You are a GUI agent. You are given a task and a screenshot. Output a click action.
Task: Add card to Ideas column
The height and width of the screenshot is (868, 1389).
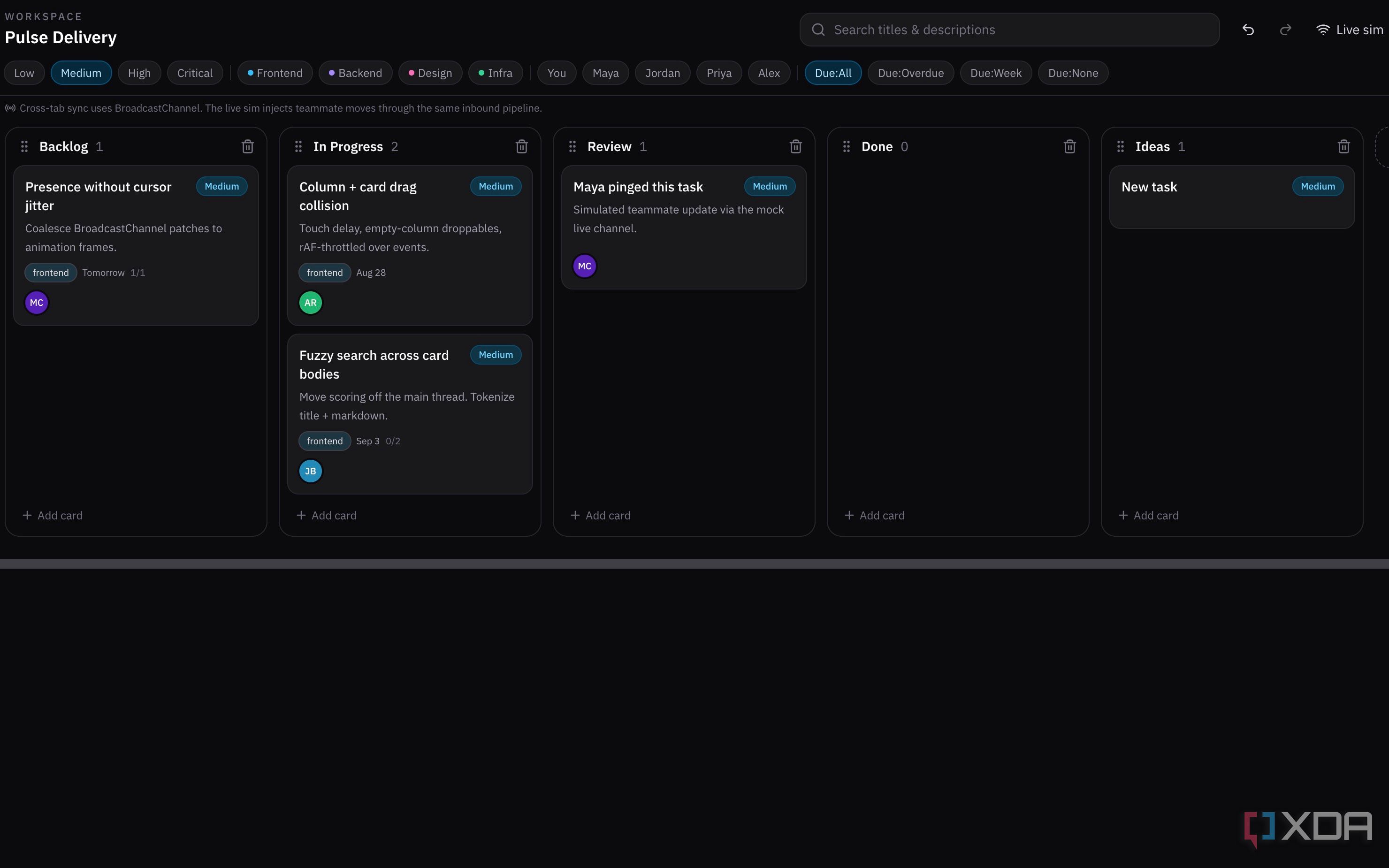[1149, 516]
